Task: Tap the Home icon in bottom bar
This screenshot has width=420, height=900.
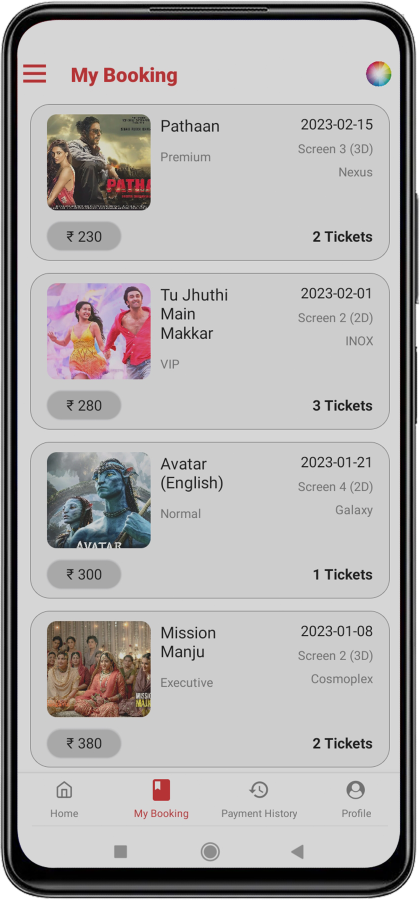Action: pyautogui.click(x=64, y=790)
